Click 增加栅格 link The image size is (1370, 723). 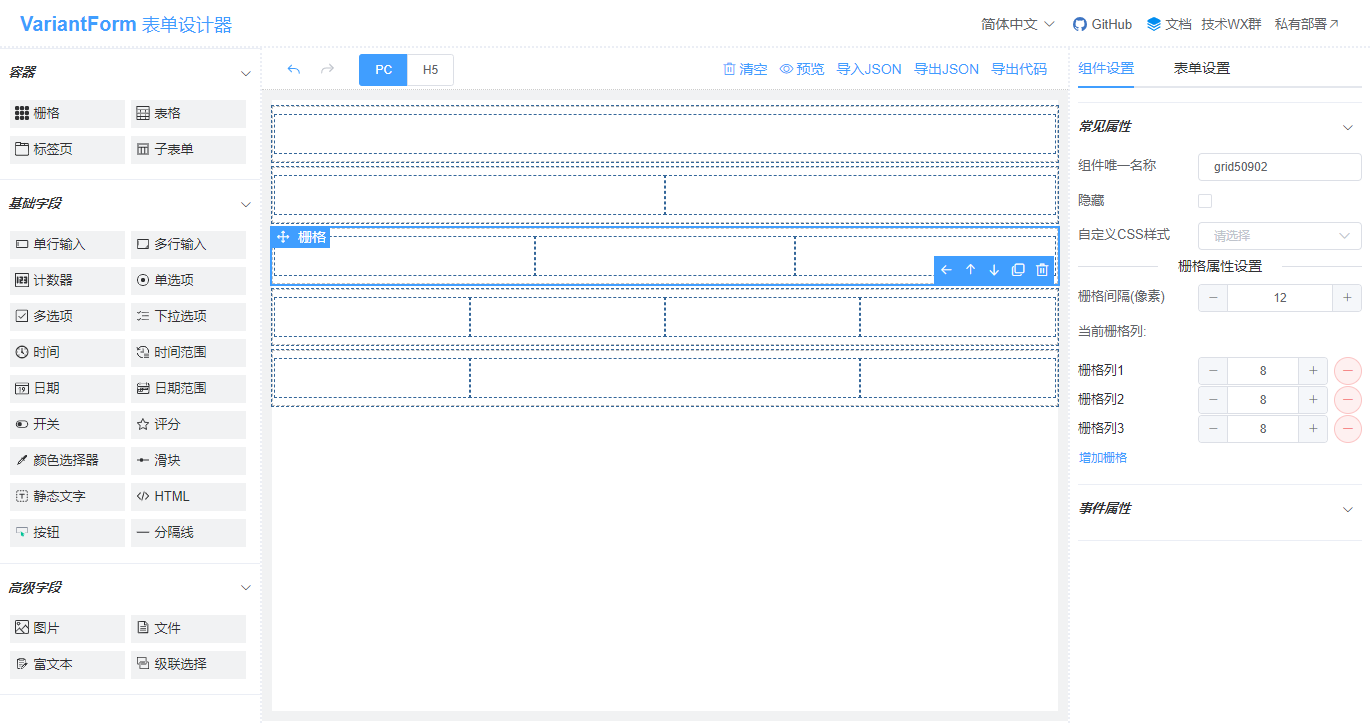[1103, 458]
